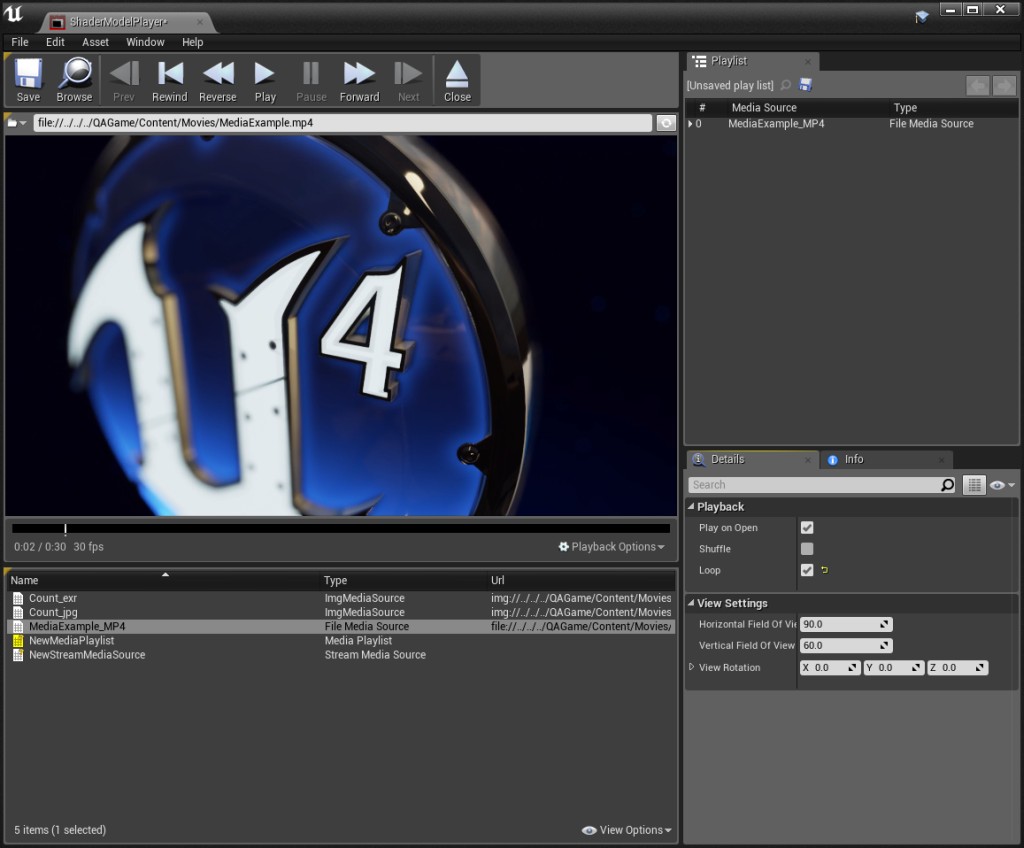Reverse media playback
This screenshot has width=1024, height=848.
coord(217,80)
